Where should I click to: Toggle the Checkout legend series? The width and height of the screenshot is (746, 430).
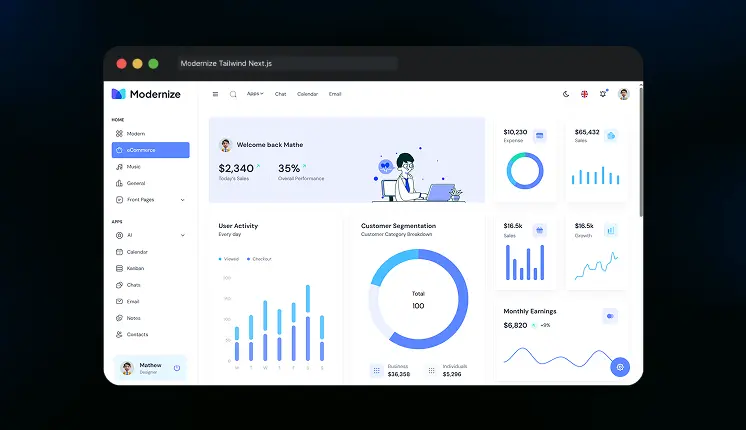[x=259, y=259]
